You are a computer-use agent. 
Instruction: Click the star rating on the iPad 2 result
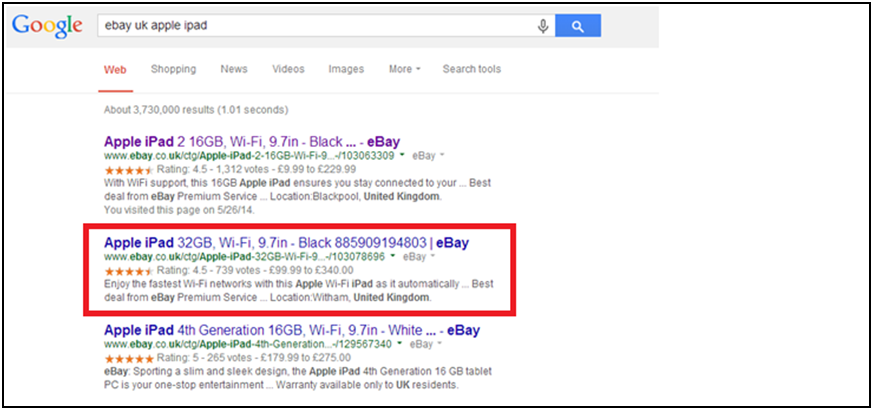[124, 170]
